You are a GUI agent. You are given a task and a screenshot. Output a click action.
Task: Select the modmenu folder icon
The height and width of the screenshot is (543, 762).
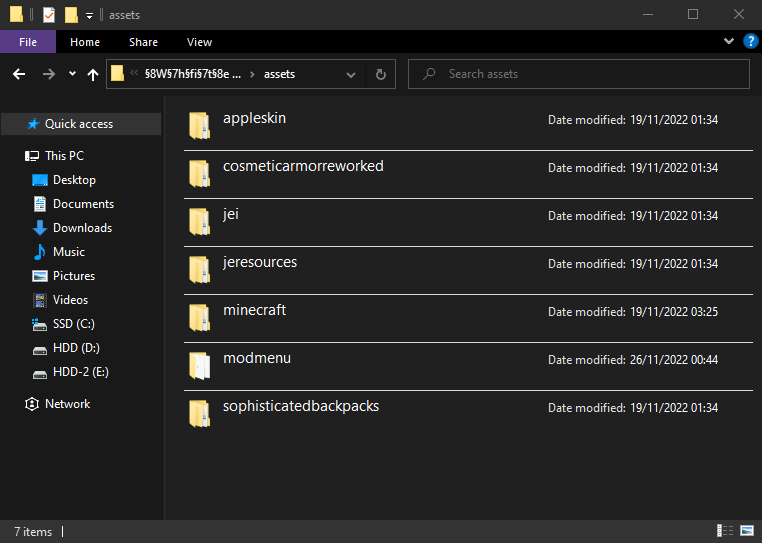click(x=199, y=366)
